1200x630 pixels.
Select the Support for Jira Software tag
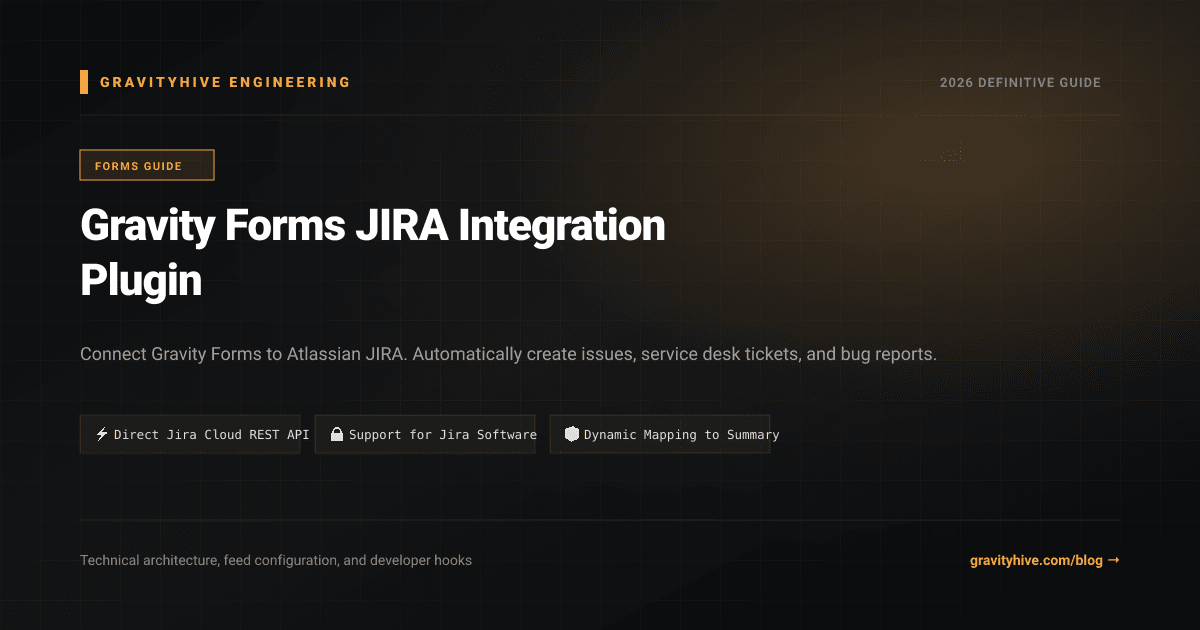(x=425, y=435)
